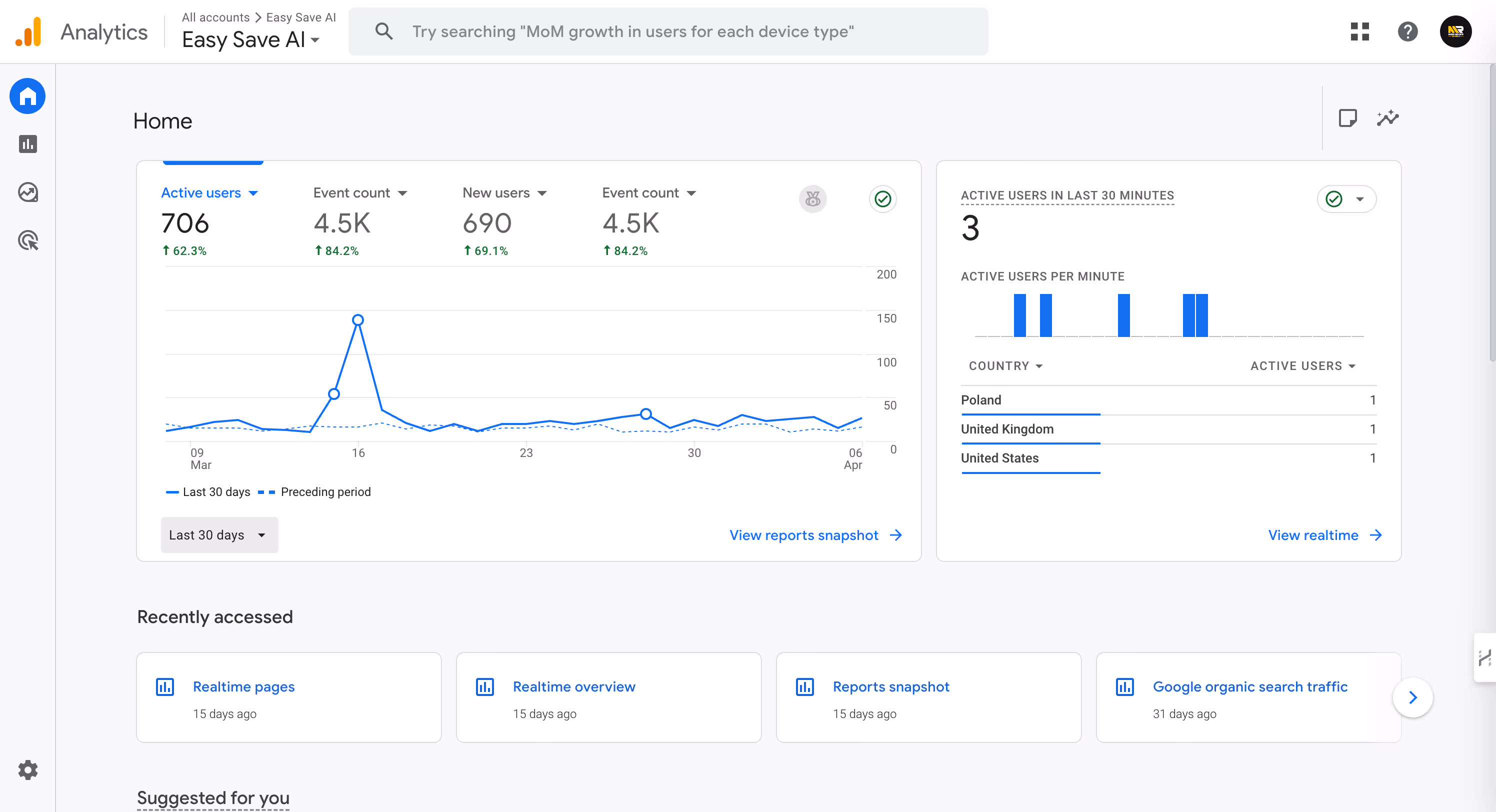Click the peak point on the chart
Image resolution: width=1496 pixels, height=812 pixels.
tap(357, 320)
